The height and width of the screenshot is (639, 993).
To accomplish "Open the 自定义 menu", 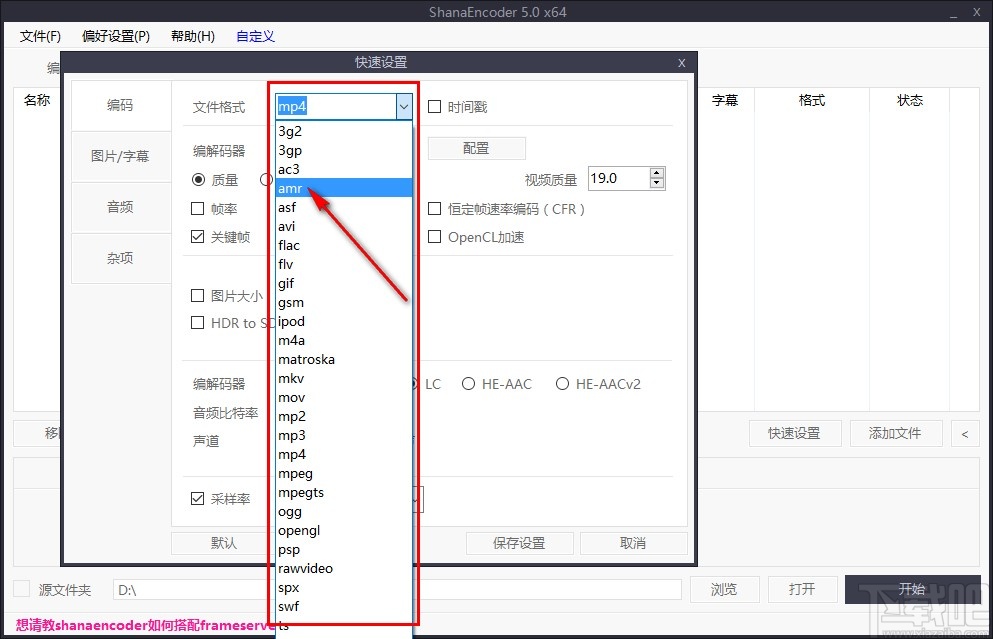I will point(255,36).
